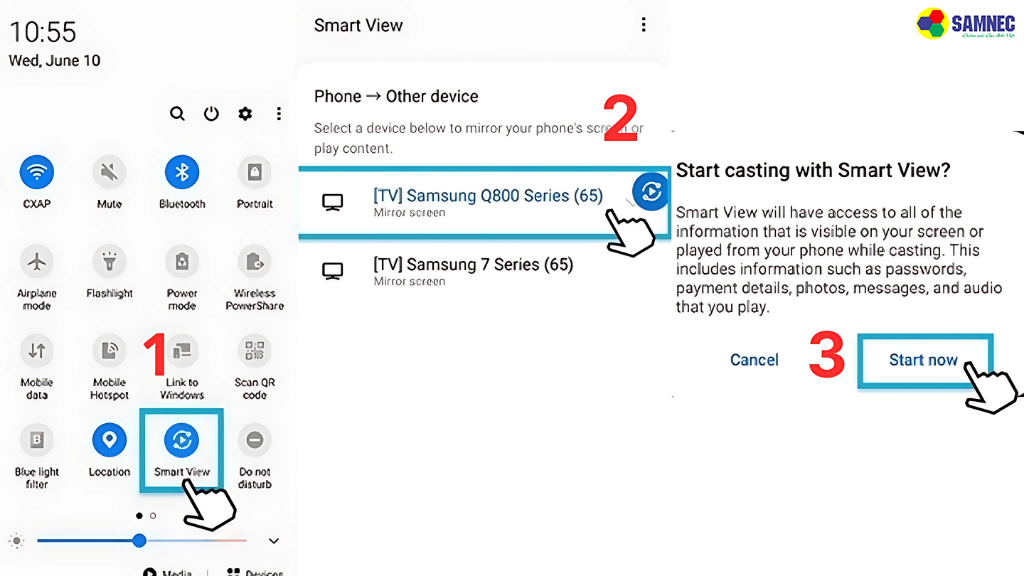The image size is (1024, 576).
Task: Tap the refresh icon next to Samsung Q800
Action: click(648, 191)
